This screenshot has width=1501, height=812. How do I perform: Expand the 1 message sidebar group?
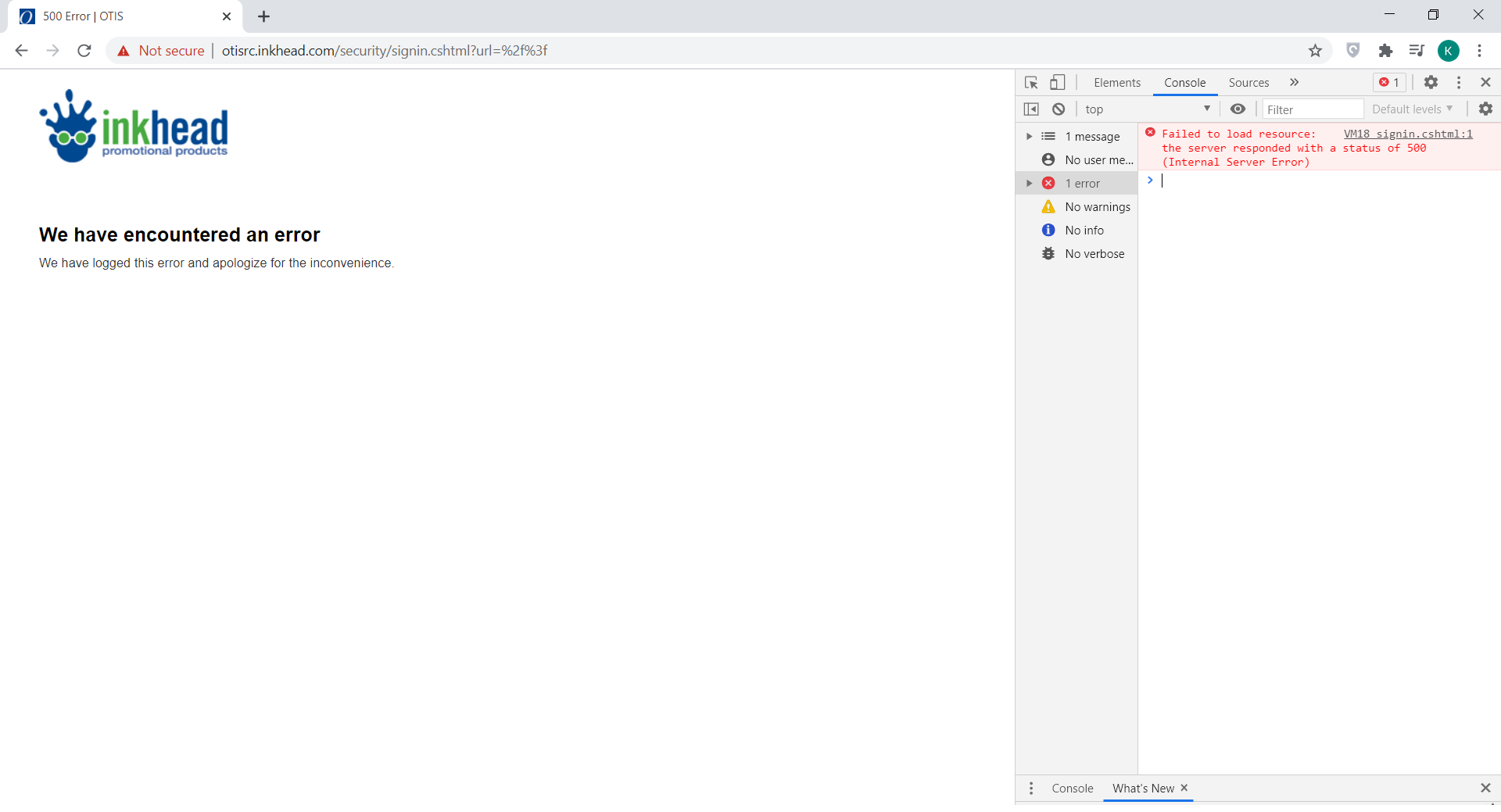pos(1029,137)
